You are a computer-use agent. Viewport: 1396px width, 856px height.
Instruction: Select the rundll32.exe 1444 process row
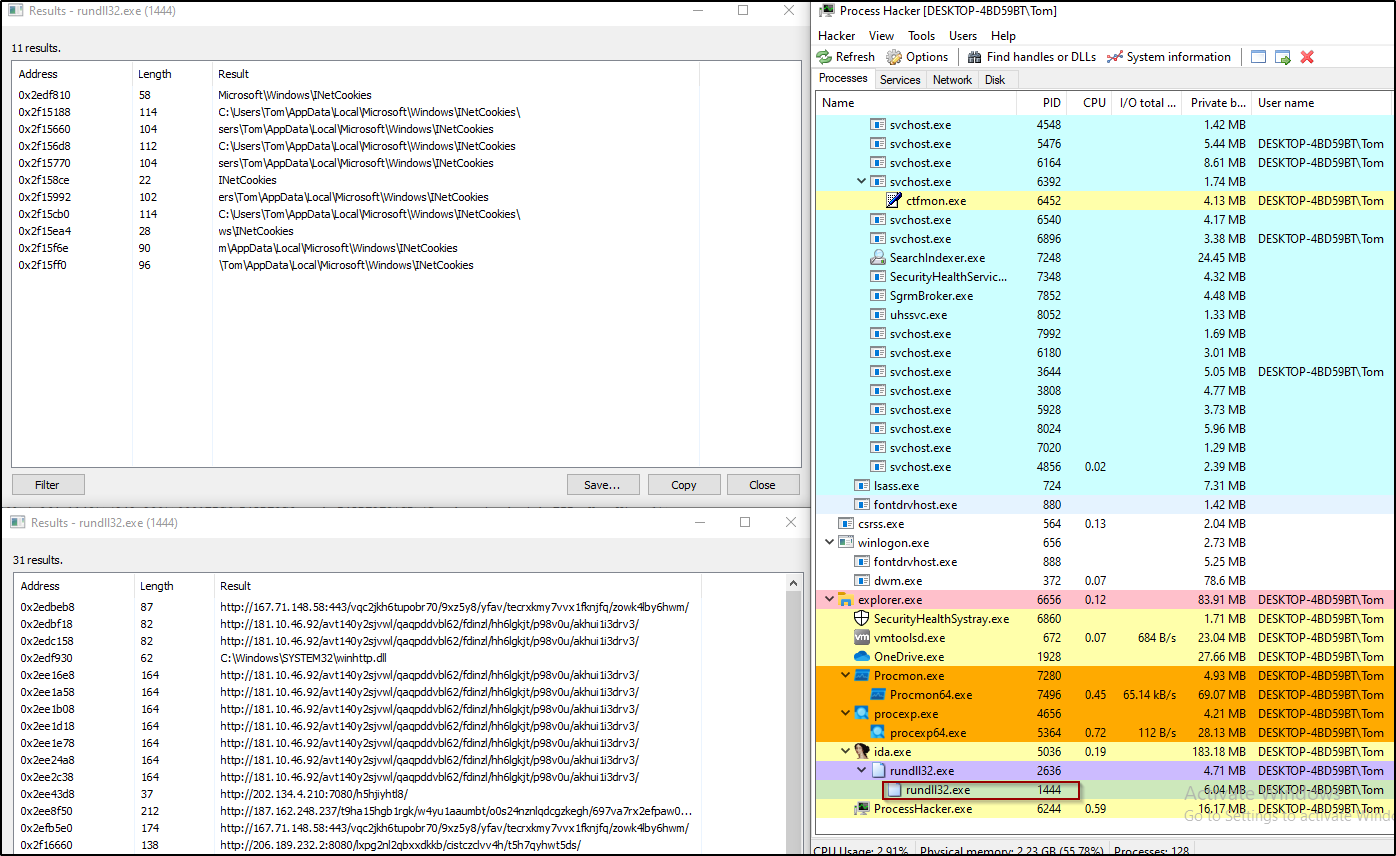1103,790
